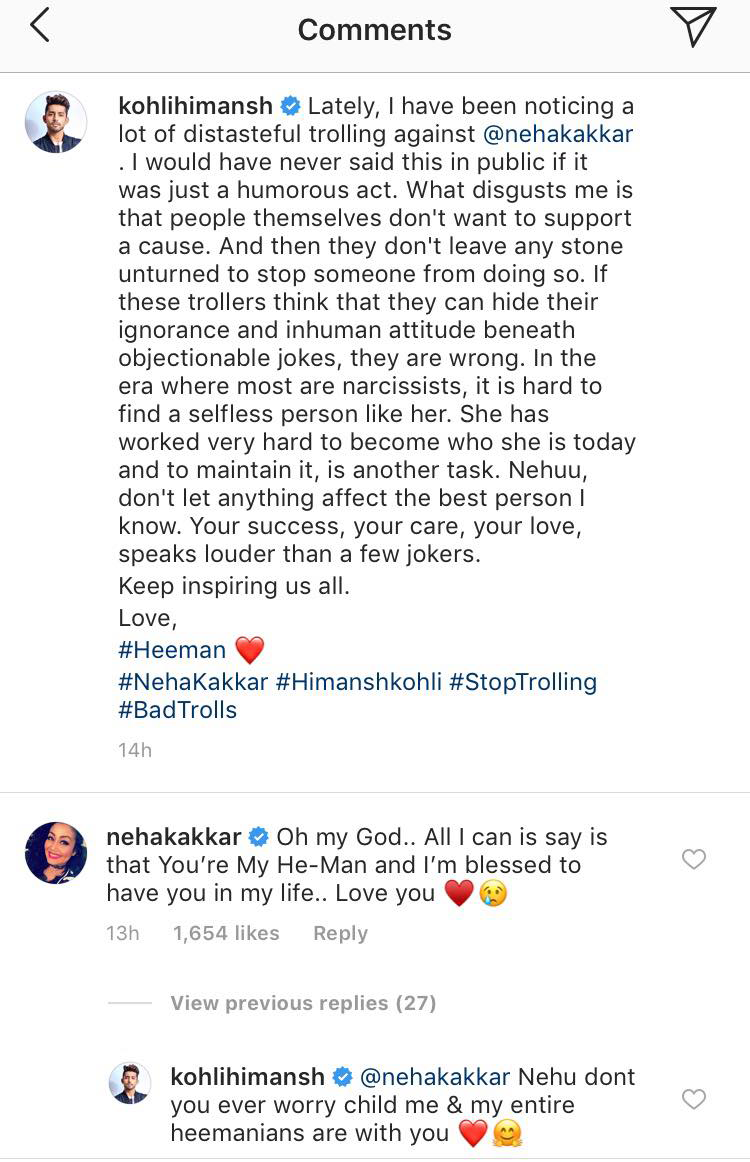Open nehakakkar's profile picture
750x1162 pixels.
[56, 852]
